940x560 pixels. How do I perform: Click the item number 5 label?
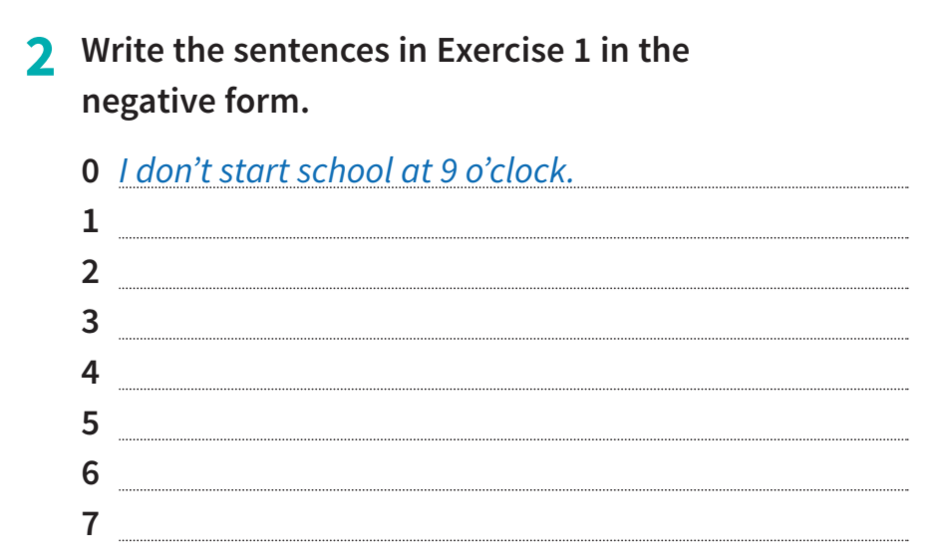91,424
